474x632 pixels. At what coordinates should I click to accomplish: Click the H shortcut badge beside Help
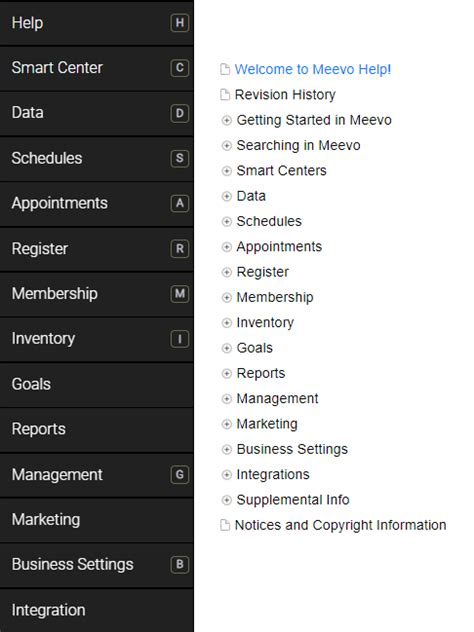(x=180, y=23)
